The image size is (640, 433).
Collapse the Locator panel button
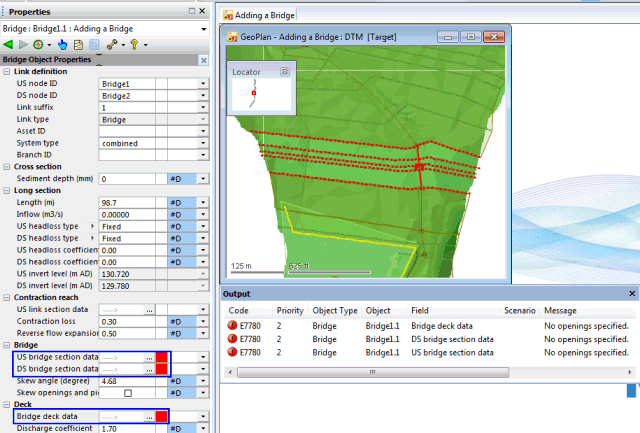[285, 71]
